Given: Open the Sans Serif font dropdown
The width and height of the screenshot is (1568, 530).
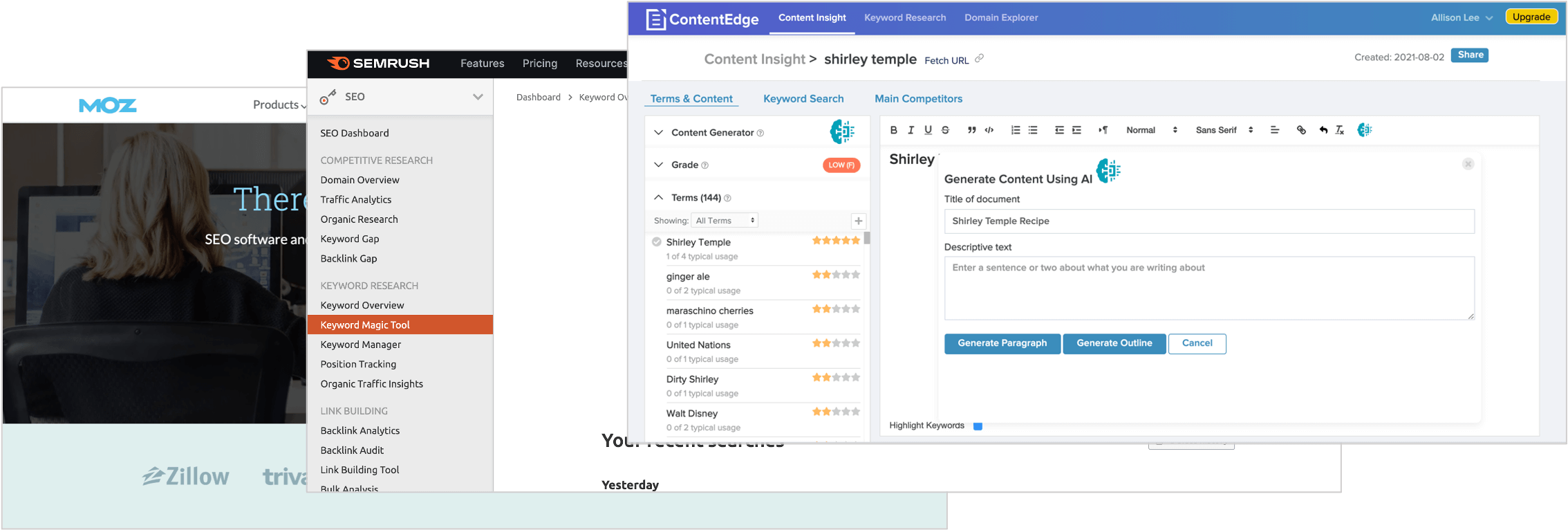Looking at the screenshot, I should [1224, 130].
